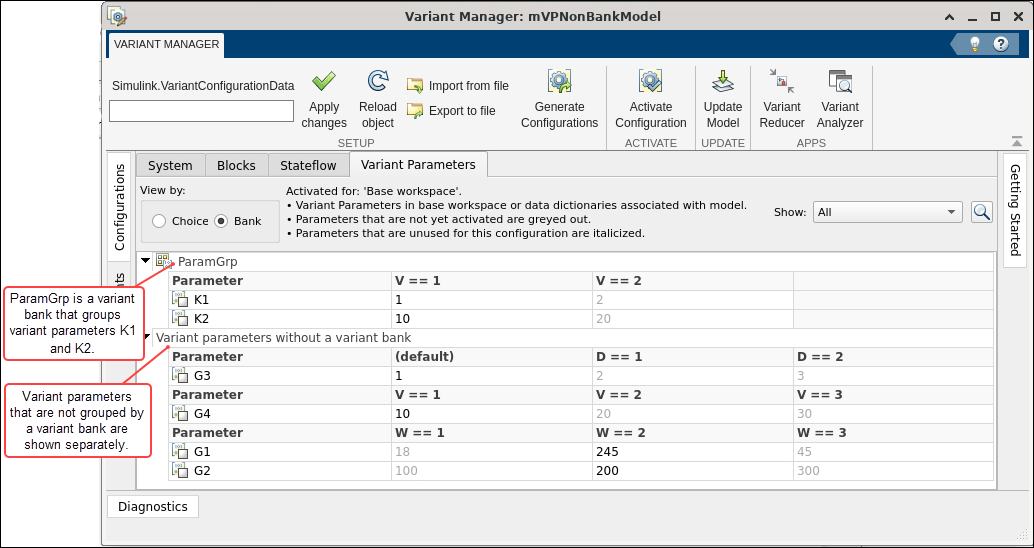This screenshot has height=548, width=1034.
Task: Switch to the System tab
Action: 170,166
